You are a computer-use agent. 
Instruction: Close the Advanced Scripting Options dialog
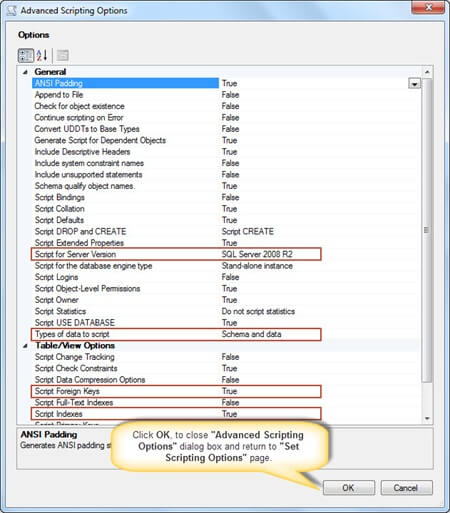coord(428,7)
